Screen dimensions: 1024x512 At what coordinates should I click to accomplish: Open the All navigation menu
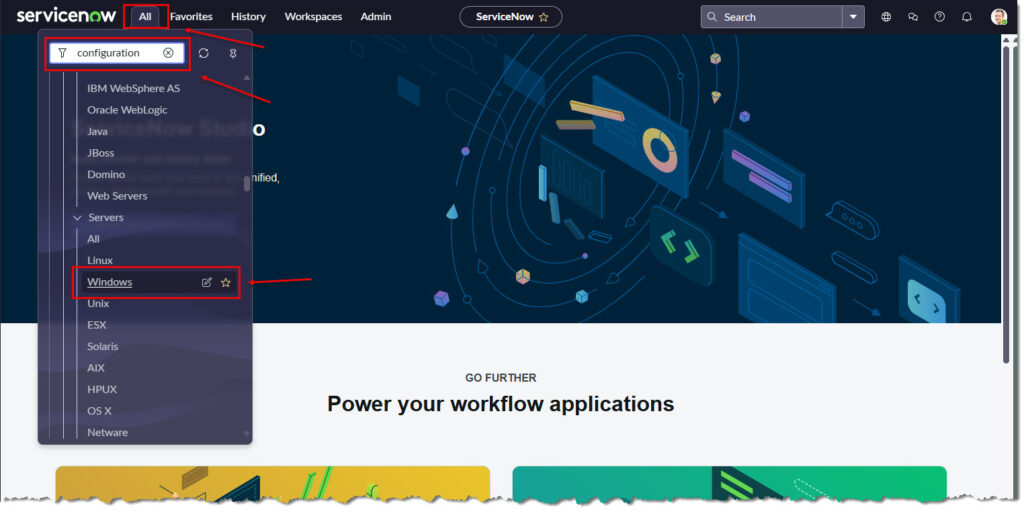tap(145, 17)
